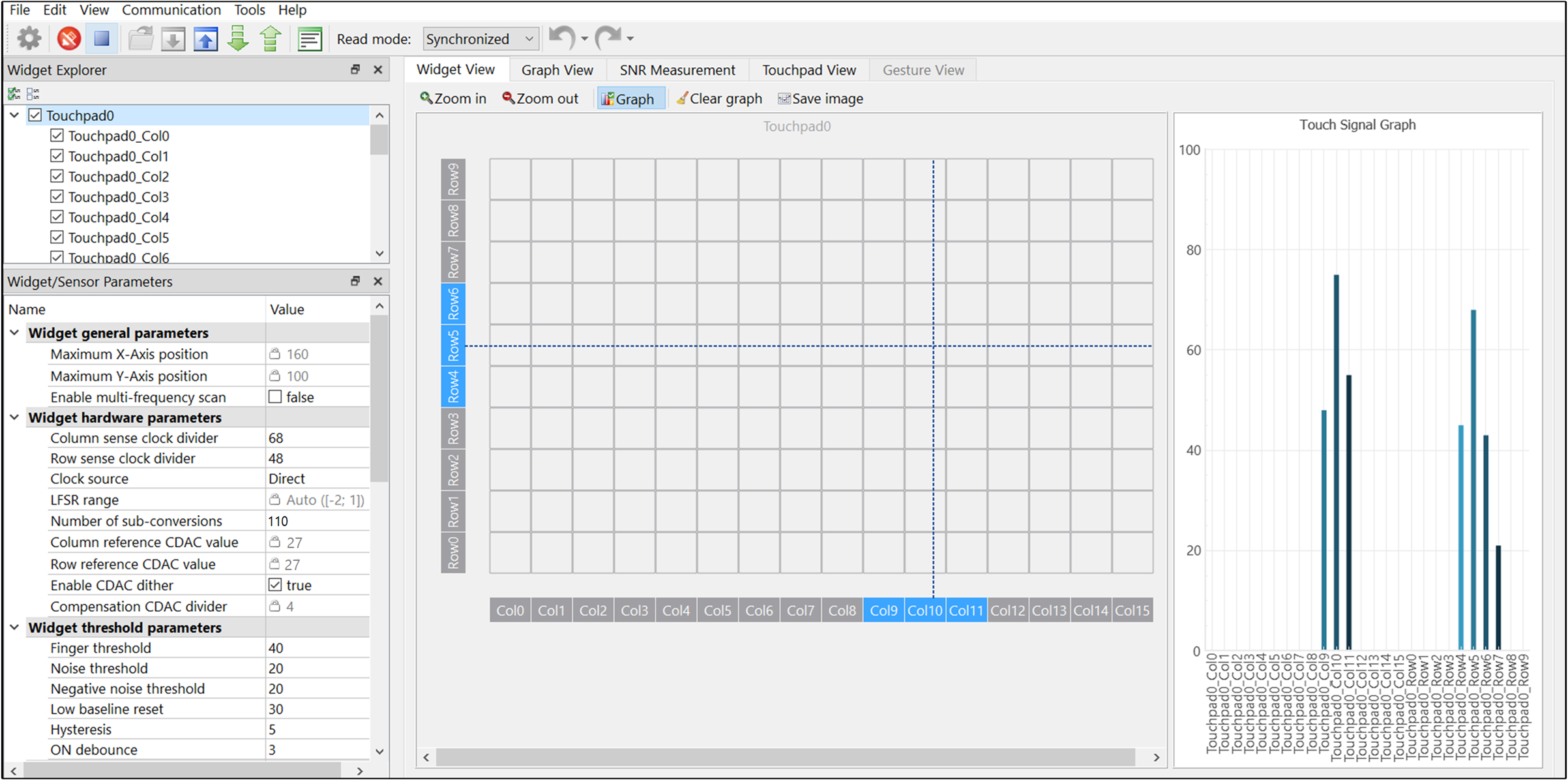Click the undo arrow icon
Viewport: 1568px width, 780px height.
tap(562, 38)
